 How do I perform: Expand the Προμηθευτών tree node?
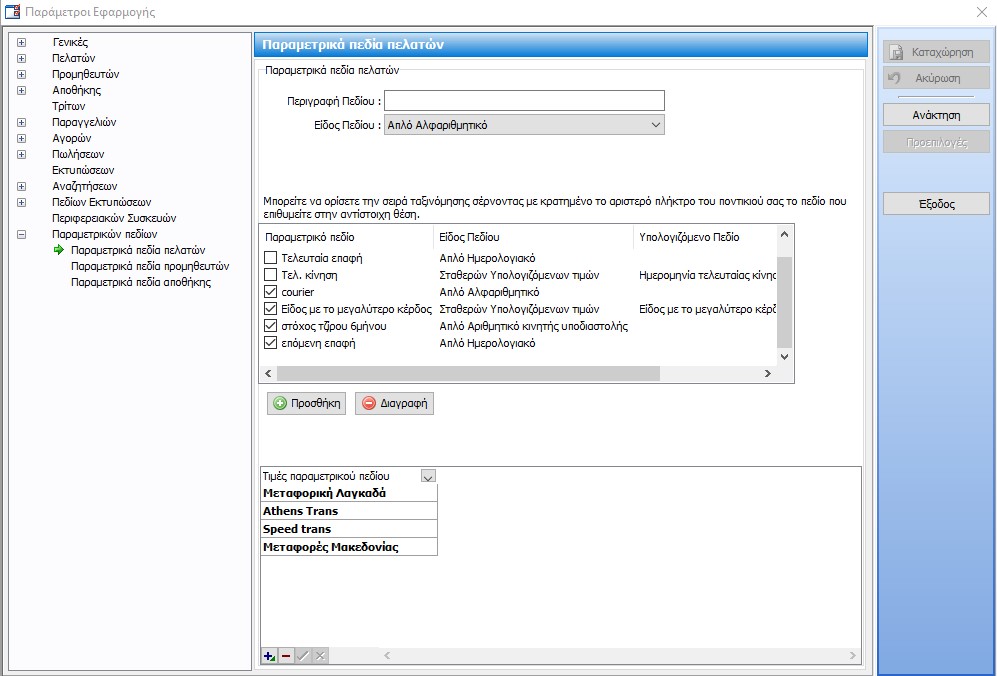coord(22,74)
